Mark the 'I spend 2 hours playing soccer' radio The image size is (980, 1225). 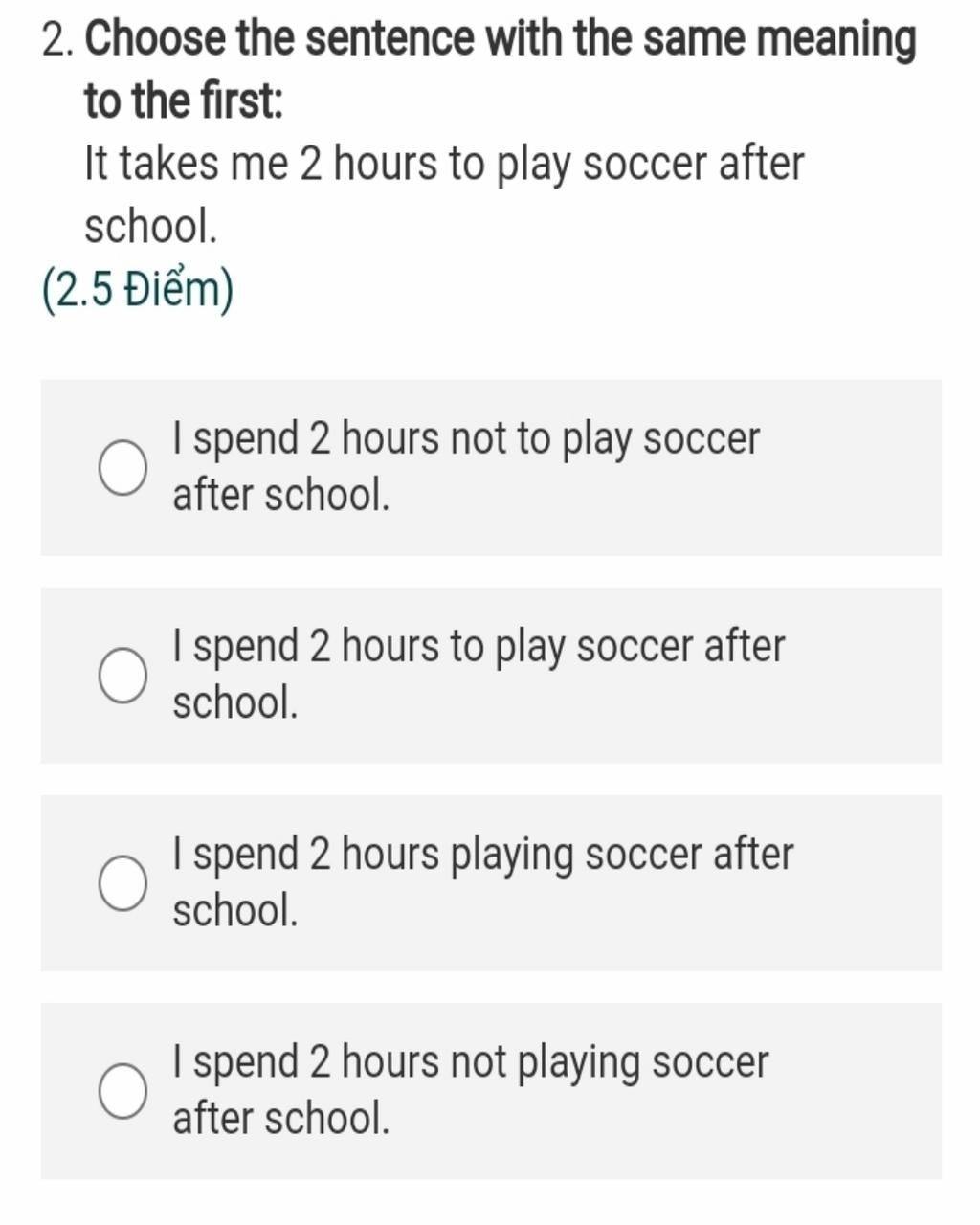122,883
